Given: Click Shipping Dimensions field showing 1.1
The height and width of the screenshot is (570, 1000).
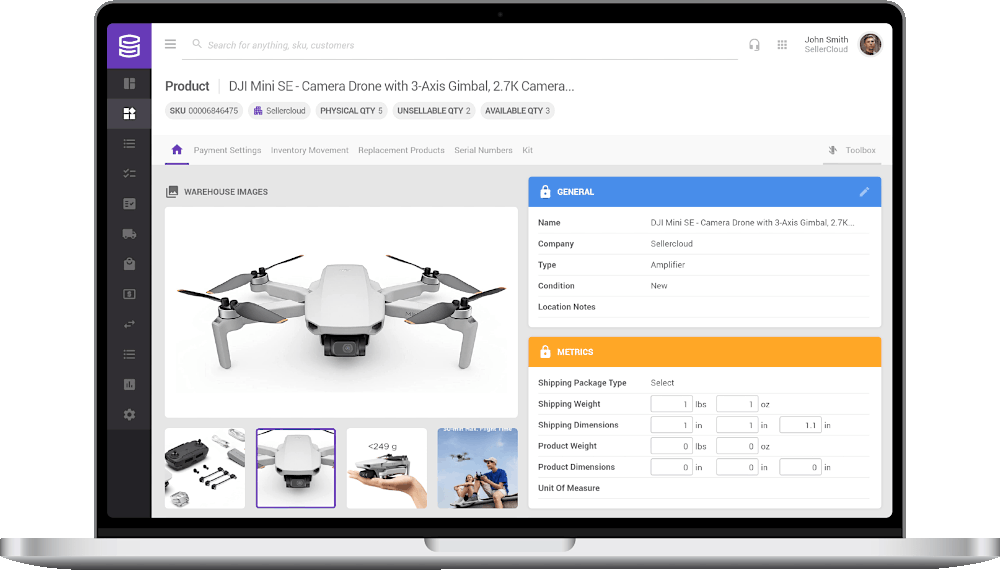Looking at the screenshot, I should point(800,425).
